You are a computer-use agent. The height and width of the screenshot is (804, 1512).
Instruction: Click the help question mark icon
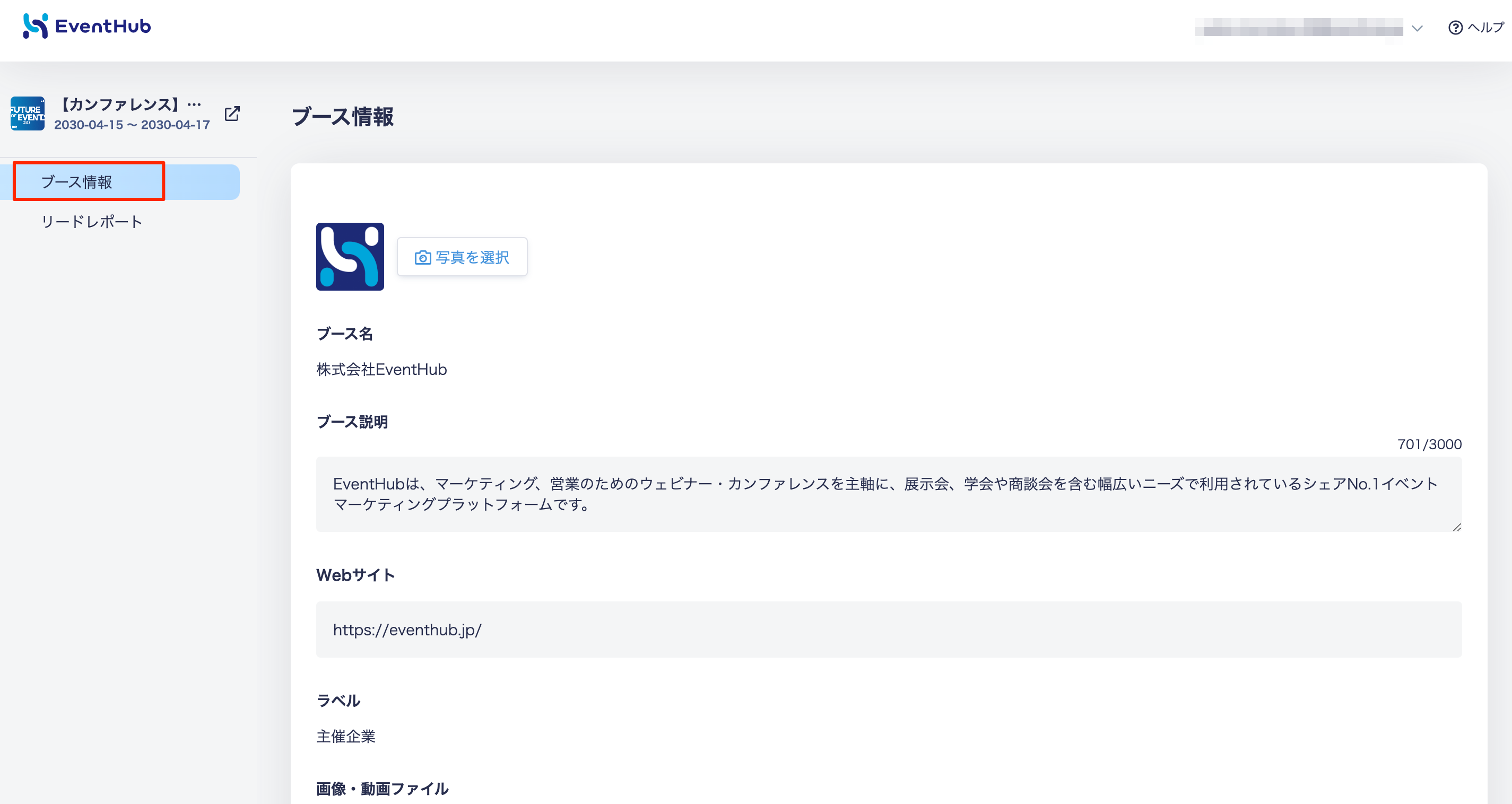tap(1455, 28)
